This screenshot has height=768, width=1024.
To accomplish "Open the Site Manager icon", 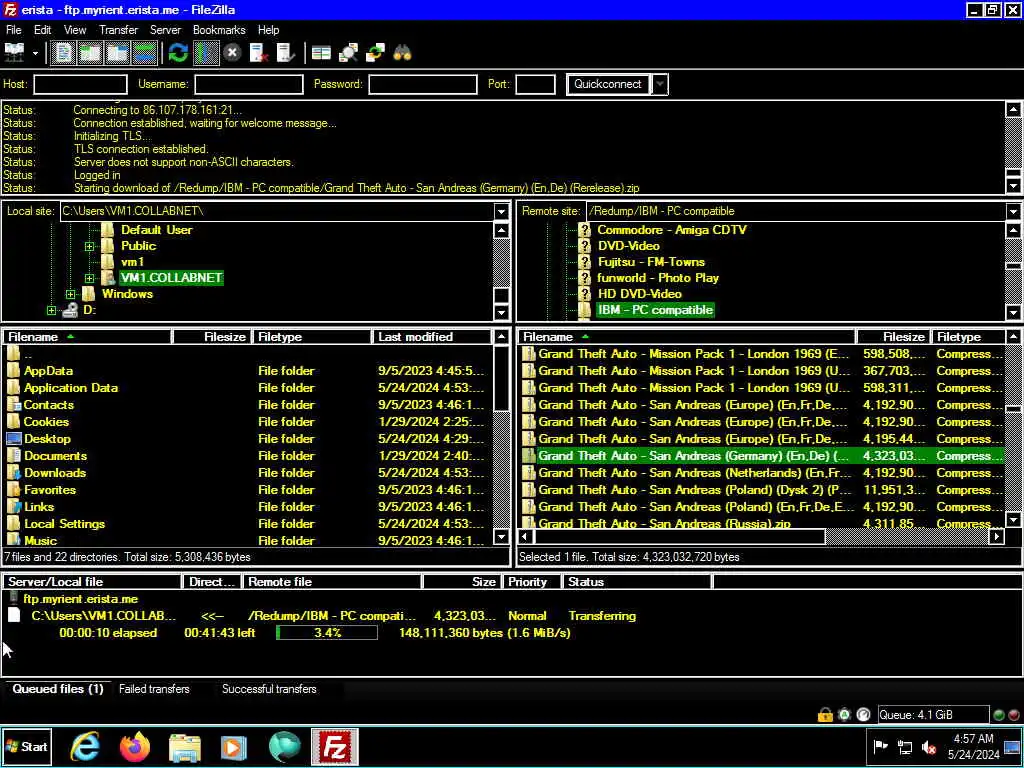I will tap(14, 53).
